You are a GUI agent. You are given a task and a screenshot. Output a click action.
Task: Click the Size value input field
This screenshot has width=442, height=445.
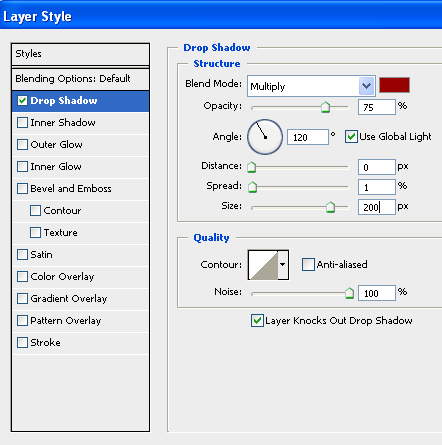tap(377, 207)
